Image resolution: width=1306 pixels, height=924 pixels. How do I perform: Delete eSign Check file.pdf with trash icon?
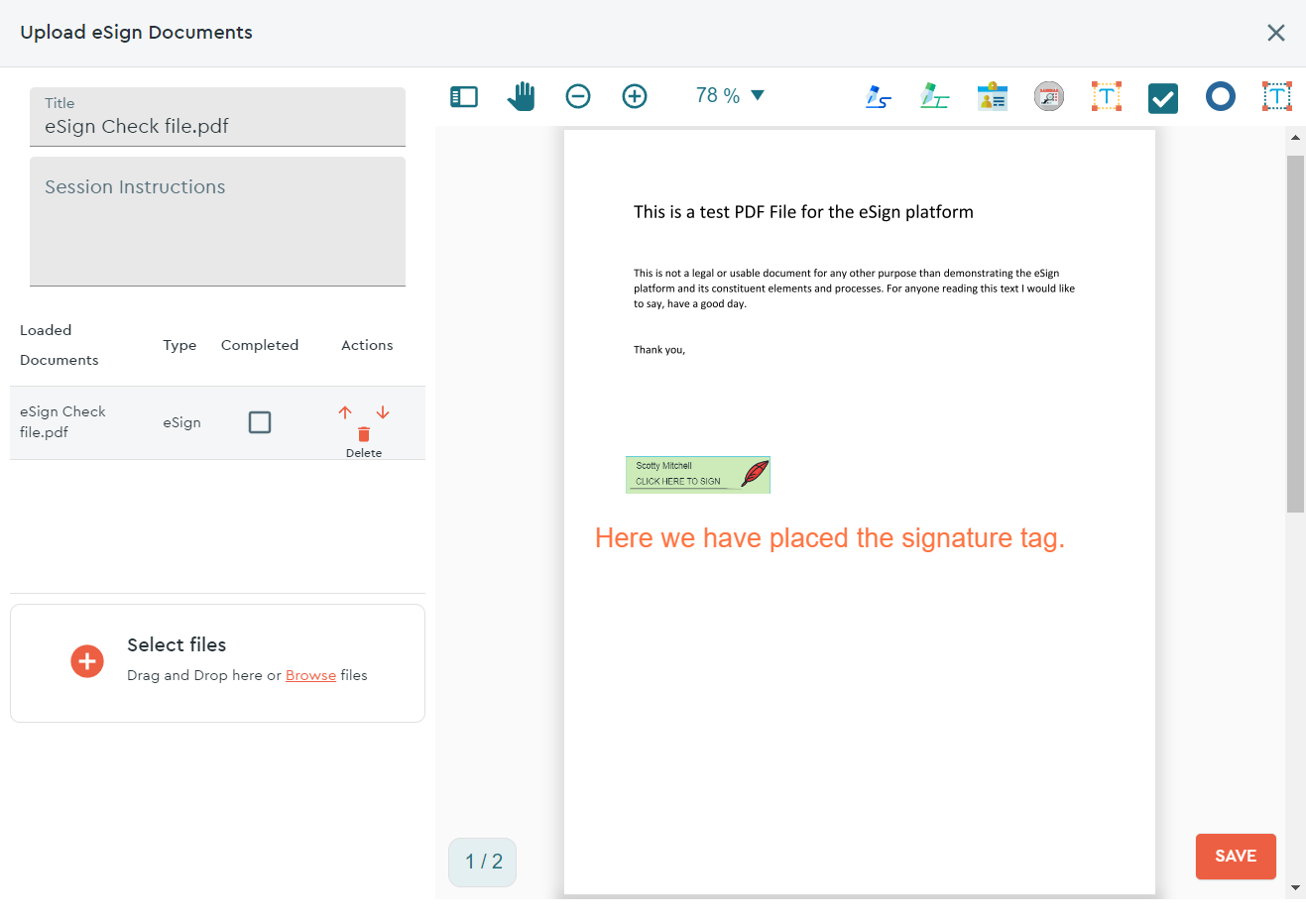point(364,434)
